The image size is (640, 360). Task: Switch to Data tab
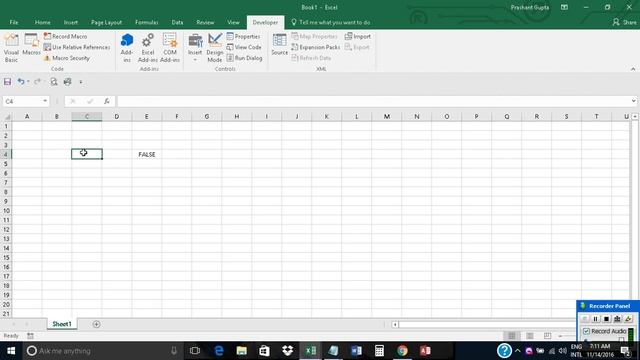[x=177, y=22]
